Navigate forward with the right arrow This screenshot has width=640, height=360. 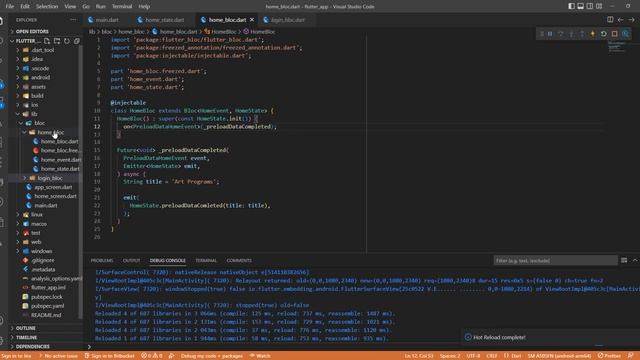point(631,20)
